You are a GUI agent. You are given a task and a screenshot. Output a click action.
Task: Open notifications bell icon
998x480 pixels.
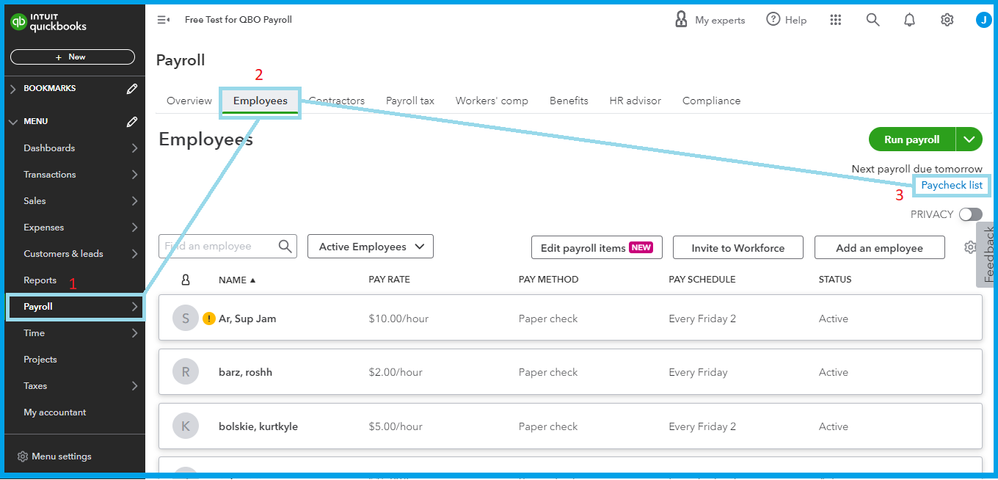(910, 20)
